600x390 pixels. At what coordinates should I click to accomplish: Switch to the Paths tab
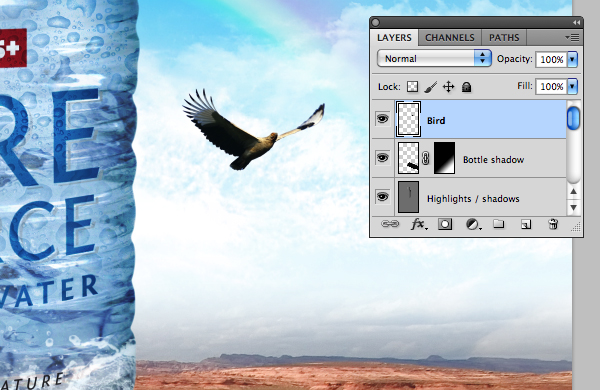point(504,38)
